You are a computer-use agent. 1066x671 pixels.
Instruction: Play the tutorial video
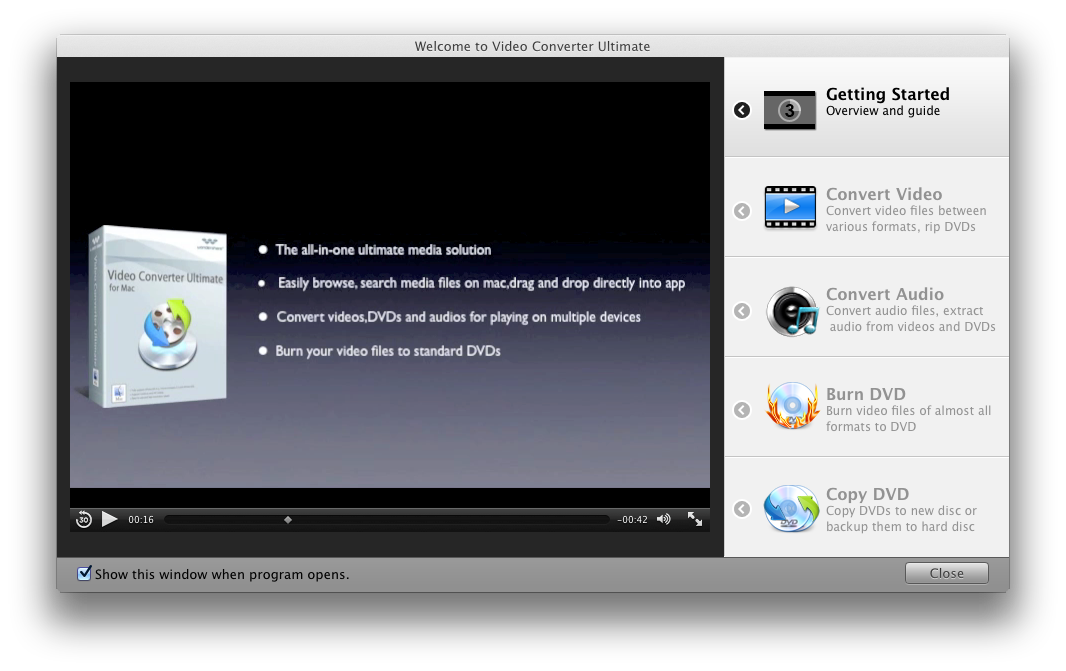click(107, 519)
